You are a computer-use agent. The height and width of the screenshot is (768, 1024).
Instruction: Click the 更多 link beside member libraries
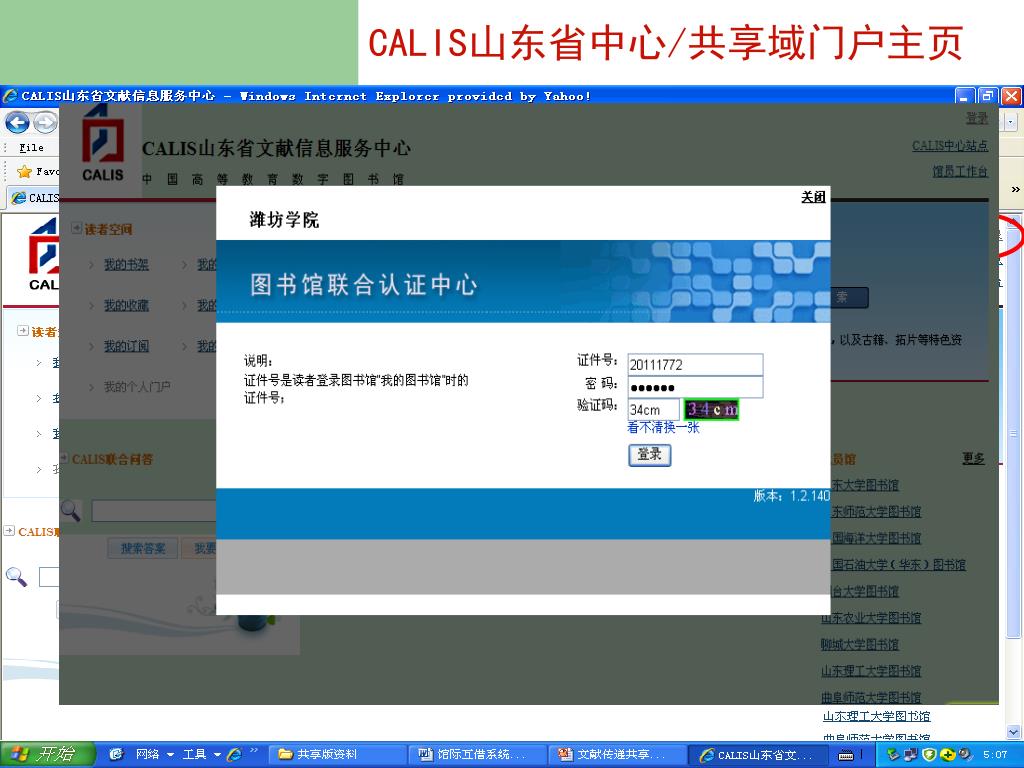973,458
